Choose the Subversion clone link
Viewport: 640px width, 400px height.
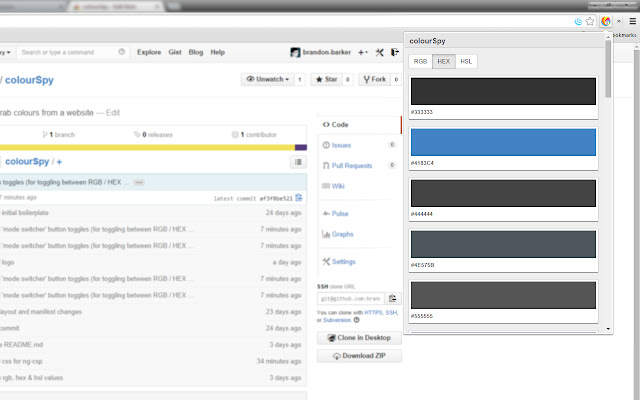(337, 320)
